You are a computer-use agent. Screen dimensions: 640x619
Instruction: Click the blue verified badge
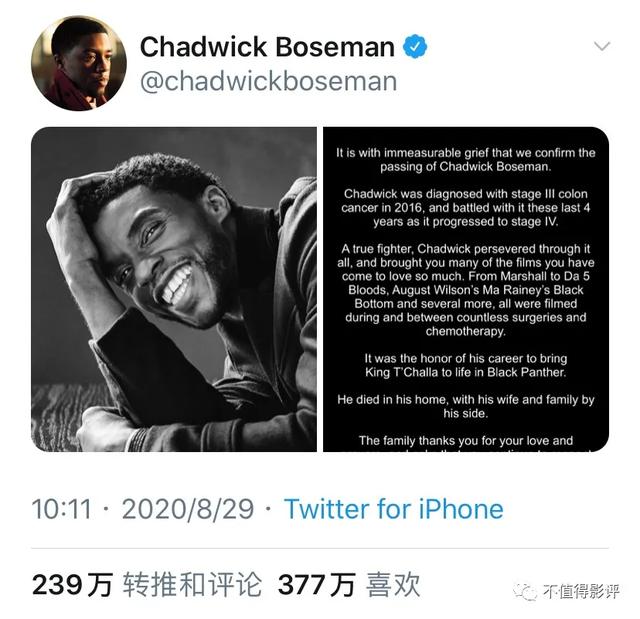click(415, 47)
